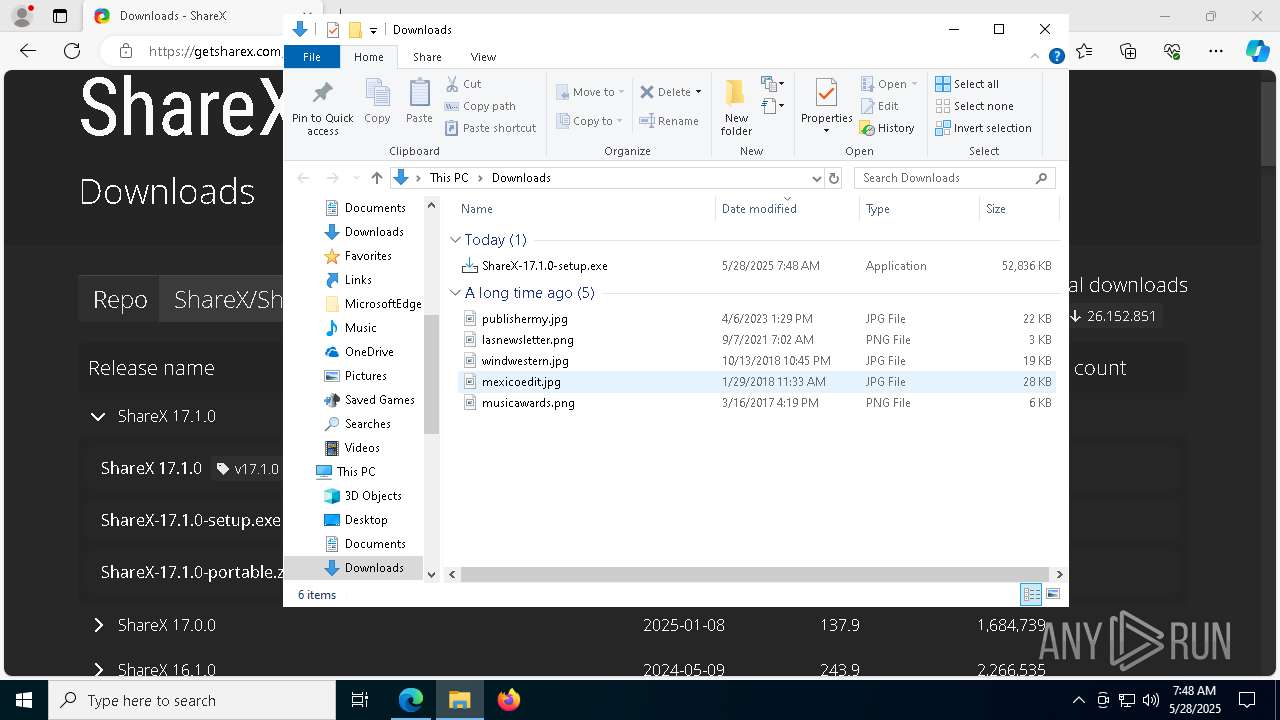Reload the page in Edge browser
Viewport: 1280px width, 720px height.
[72, 51]
